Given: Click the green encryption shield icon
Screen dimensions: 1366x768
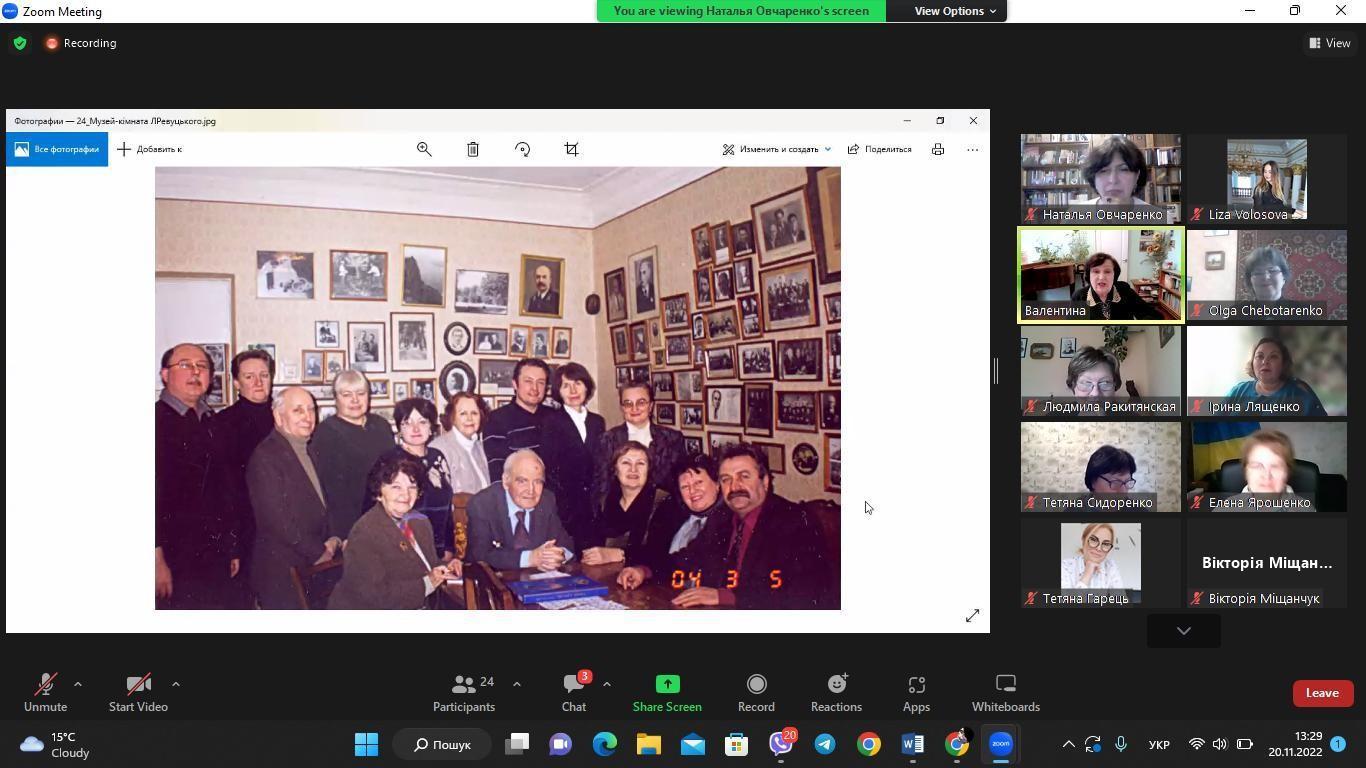Looking at the screenshot, I should [20, 43].
